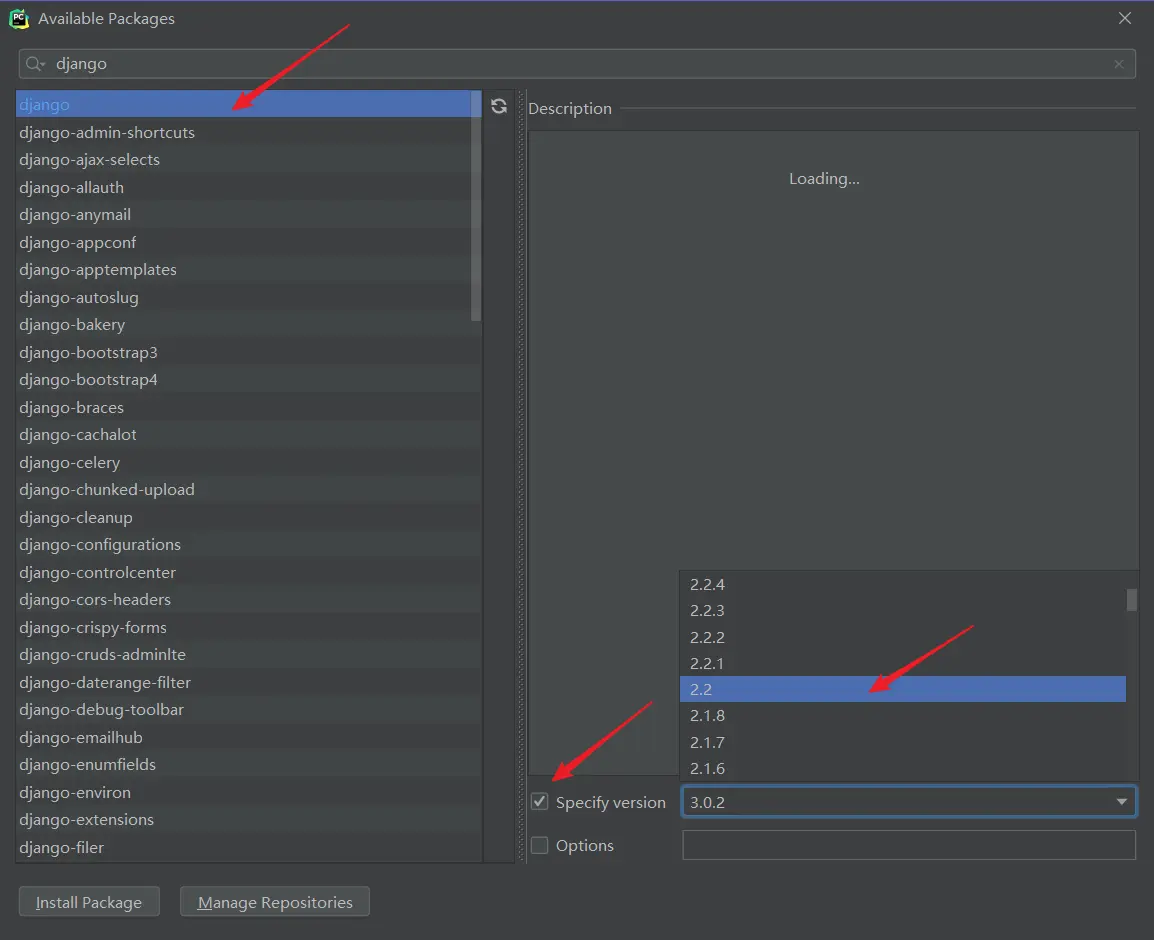The image size is (1154, 940).
Task: Select the django package row
Action: pyautogui.click(x=248, y=105)
